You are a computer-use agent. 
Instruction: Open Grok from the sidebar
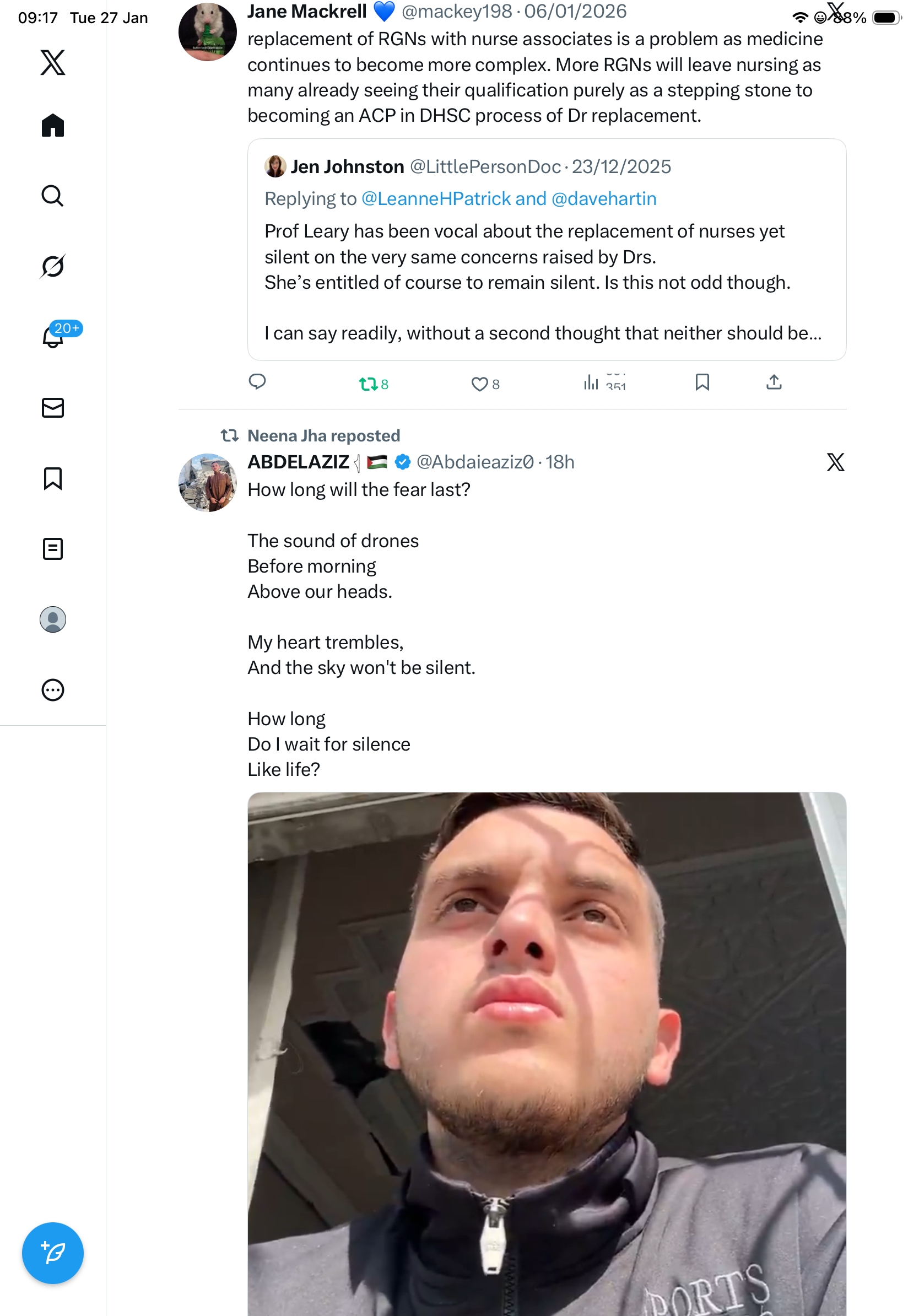(x=53, y=267)
